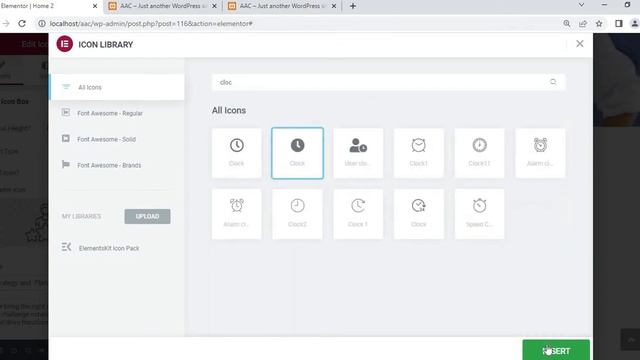
Task: Click the green Insert button
Action: click(556, 350)
